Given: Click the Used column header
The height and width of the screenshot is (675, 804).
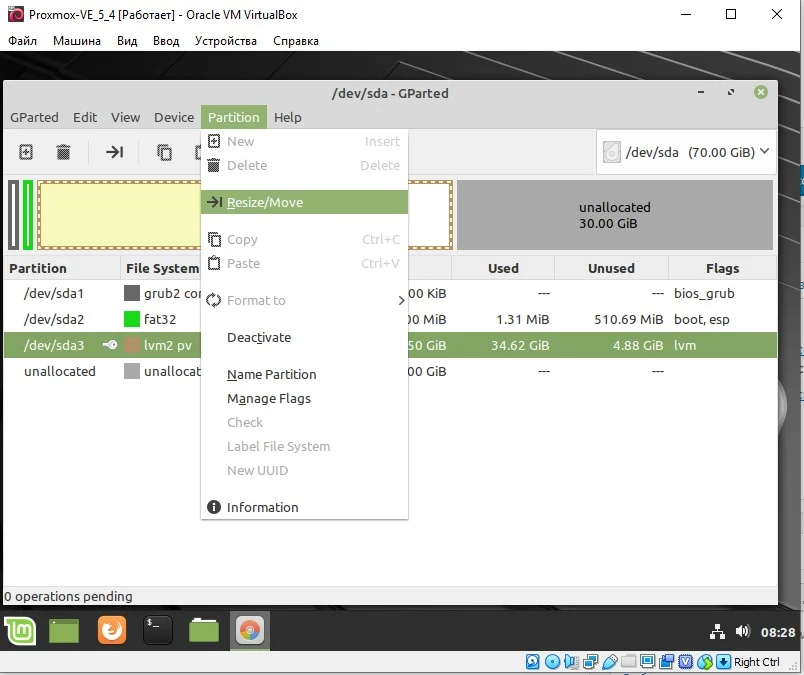Looking at the screenshot, I should tap(502, 268).
